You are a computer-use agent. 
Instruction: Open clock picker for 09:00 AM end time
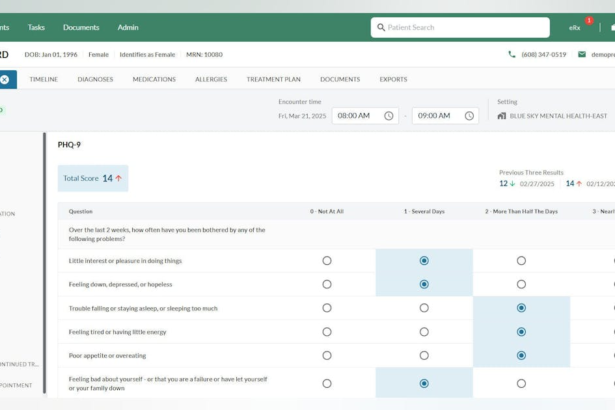[469, 116]
